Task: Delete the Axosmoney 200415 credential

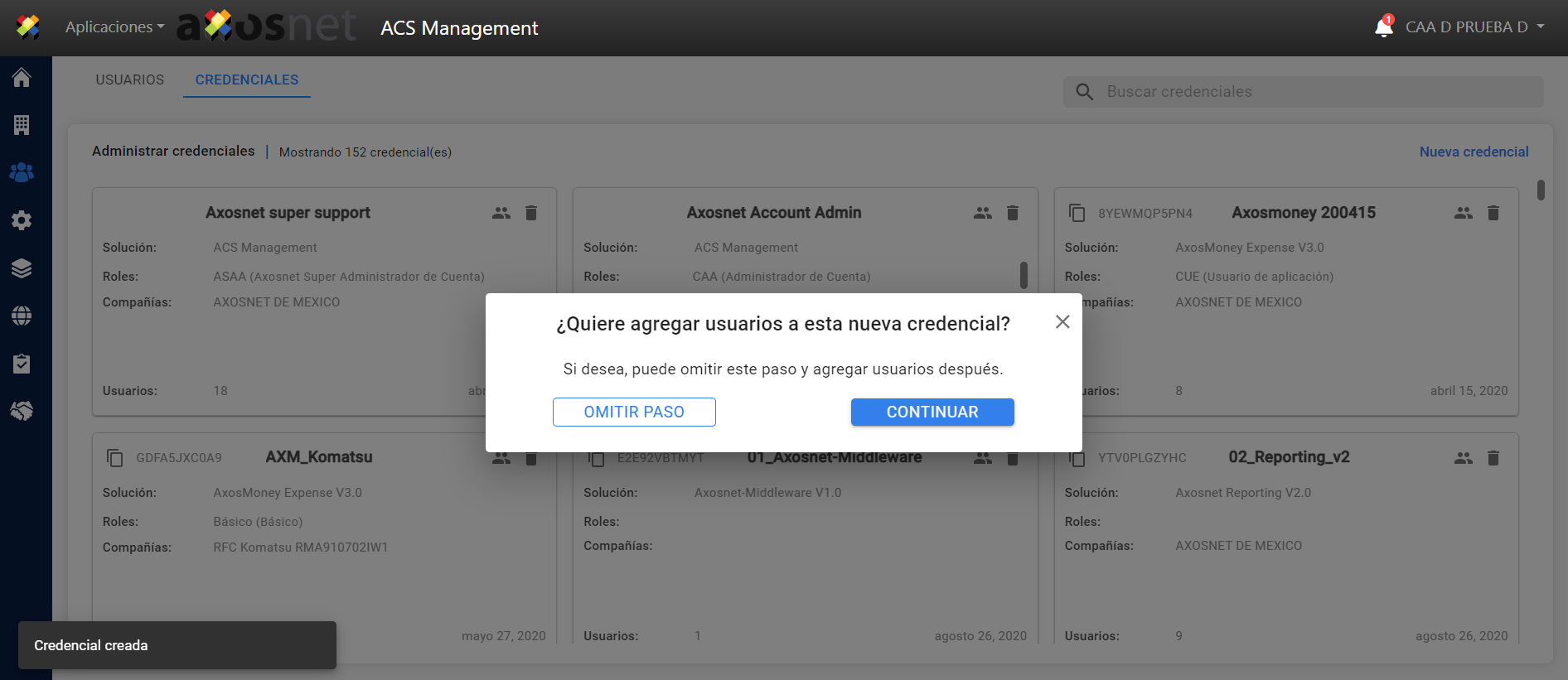Action: (1493, 213)
